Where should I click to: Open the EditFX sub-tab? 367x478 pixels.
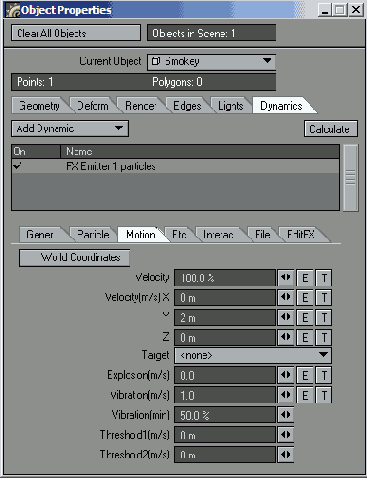click(x=301, y=235)
